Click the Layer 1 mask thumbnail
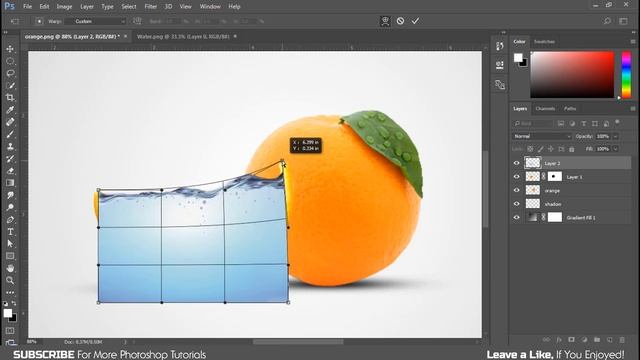Screen dimensions: 640x360 coord(554,176)
